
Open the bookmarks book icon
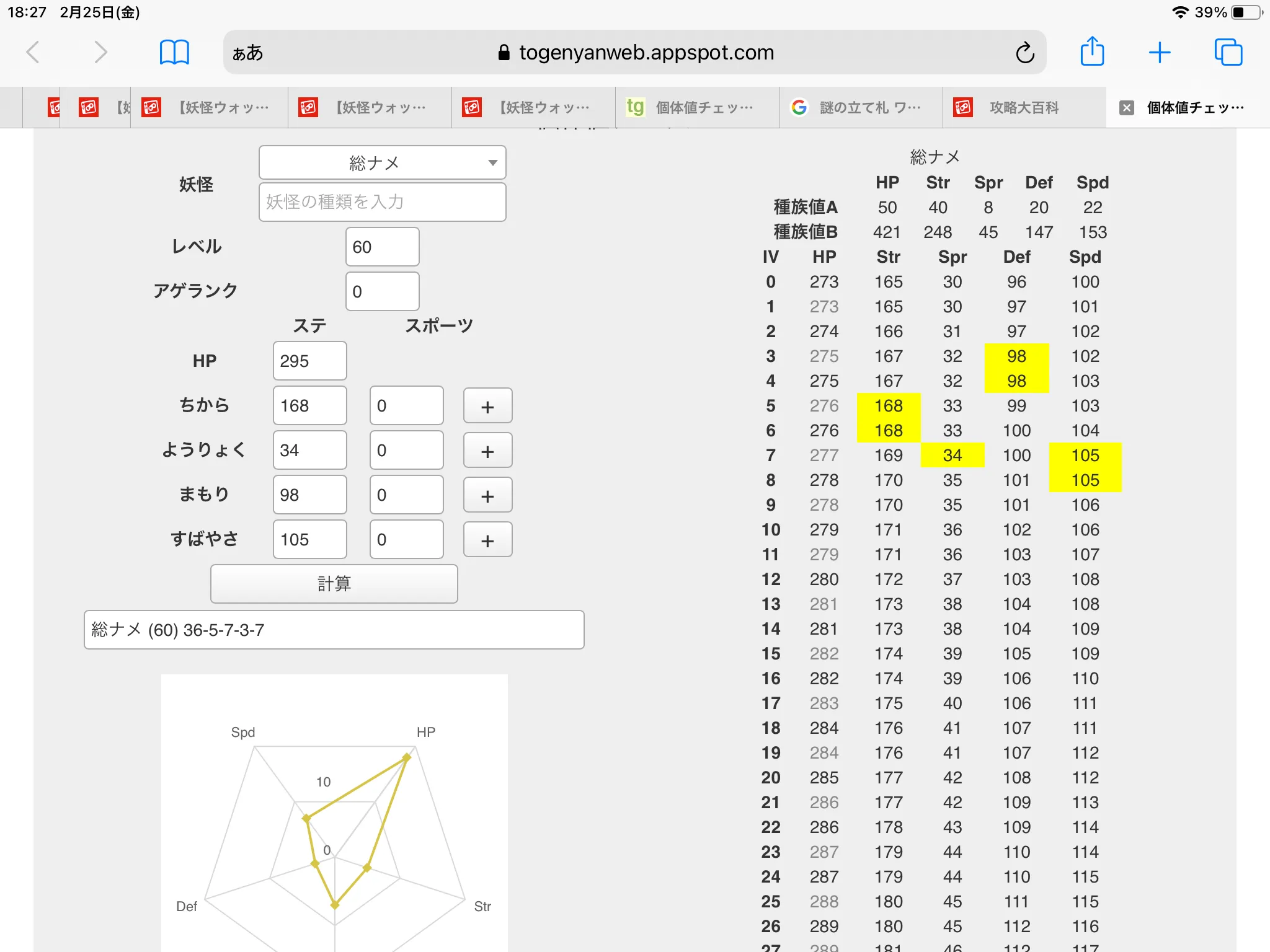174,53
